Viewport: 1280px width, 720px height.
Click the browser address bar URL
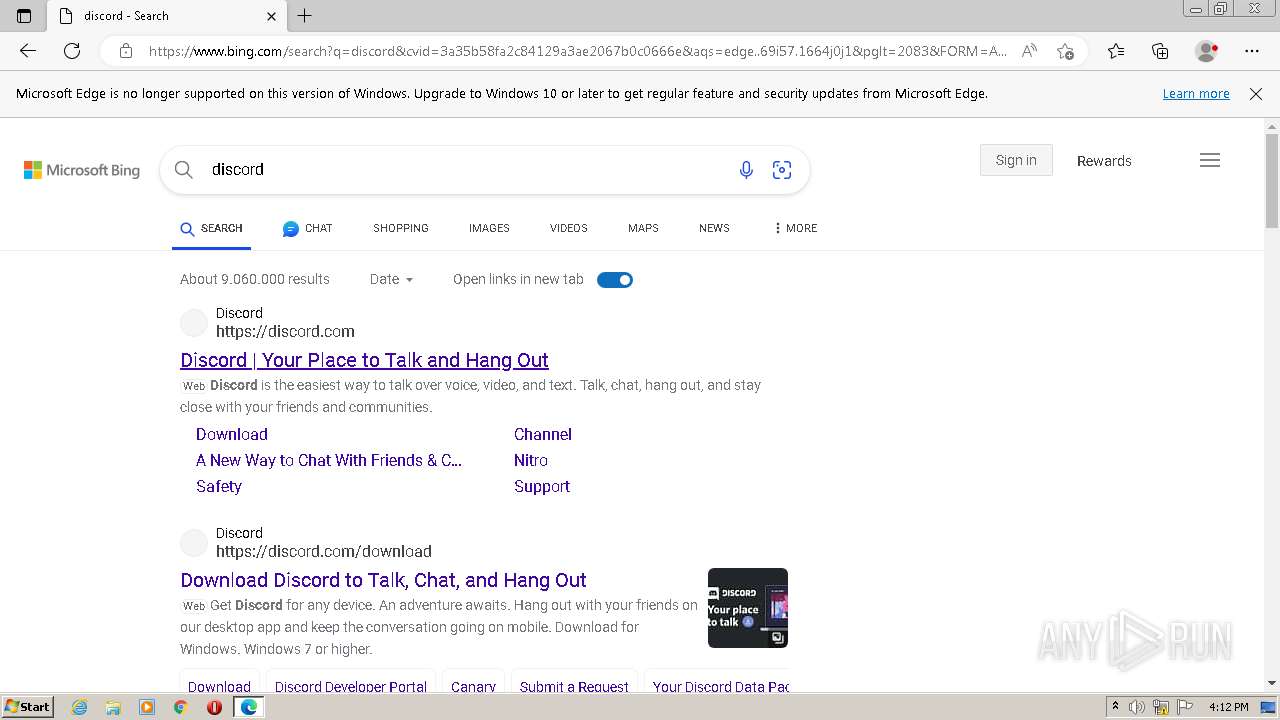point(577,51)
